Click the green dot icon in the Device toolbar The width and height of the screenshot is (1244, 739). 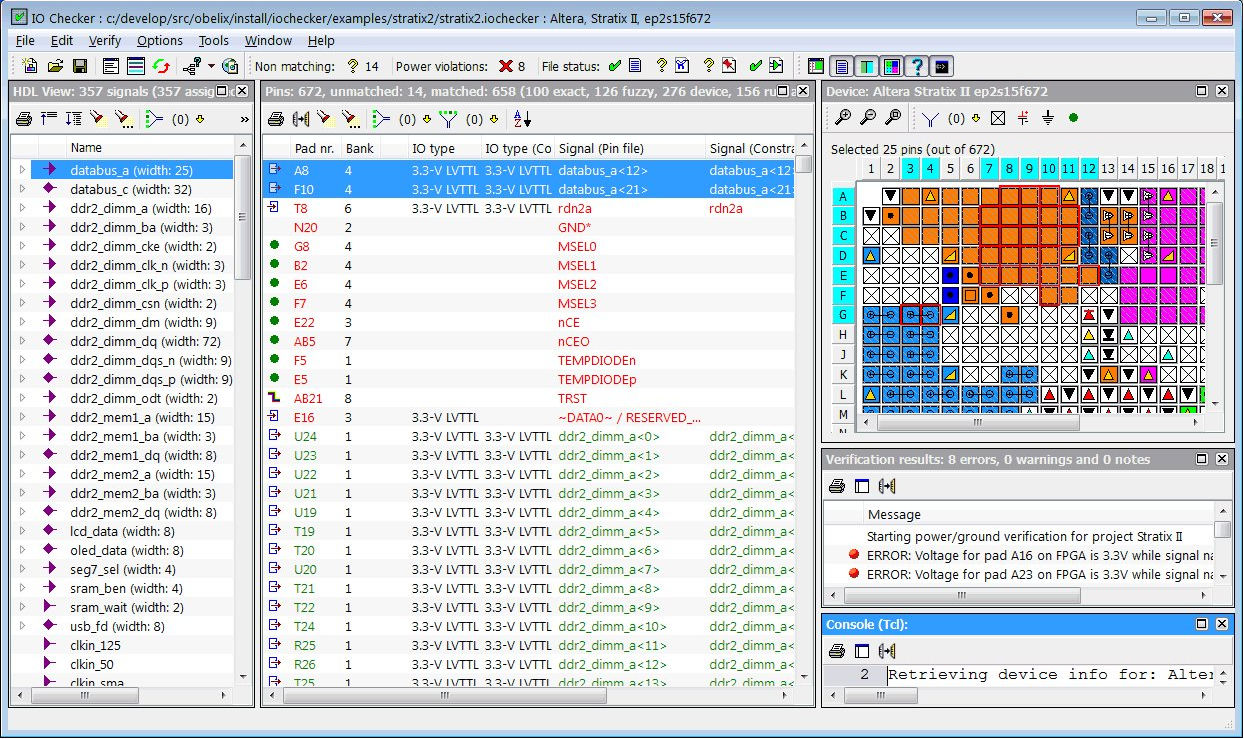pos(1073,118)
